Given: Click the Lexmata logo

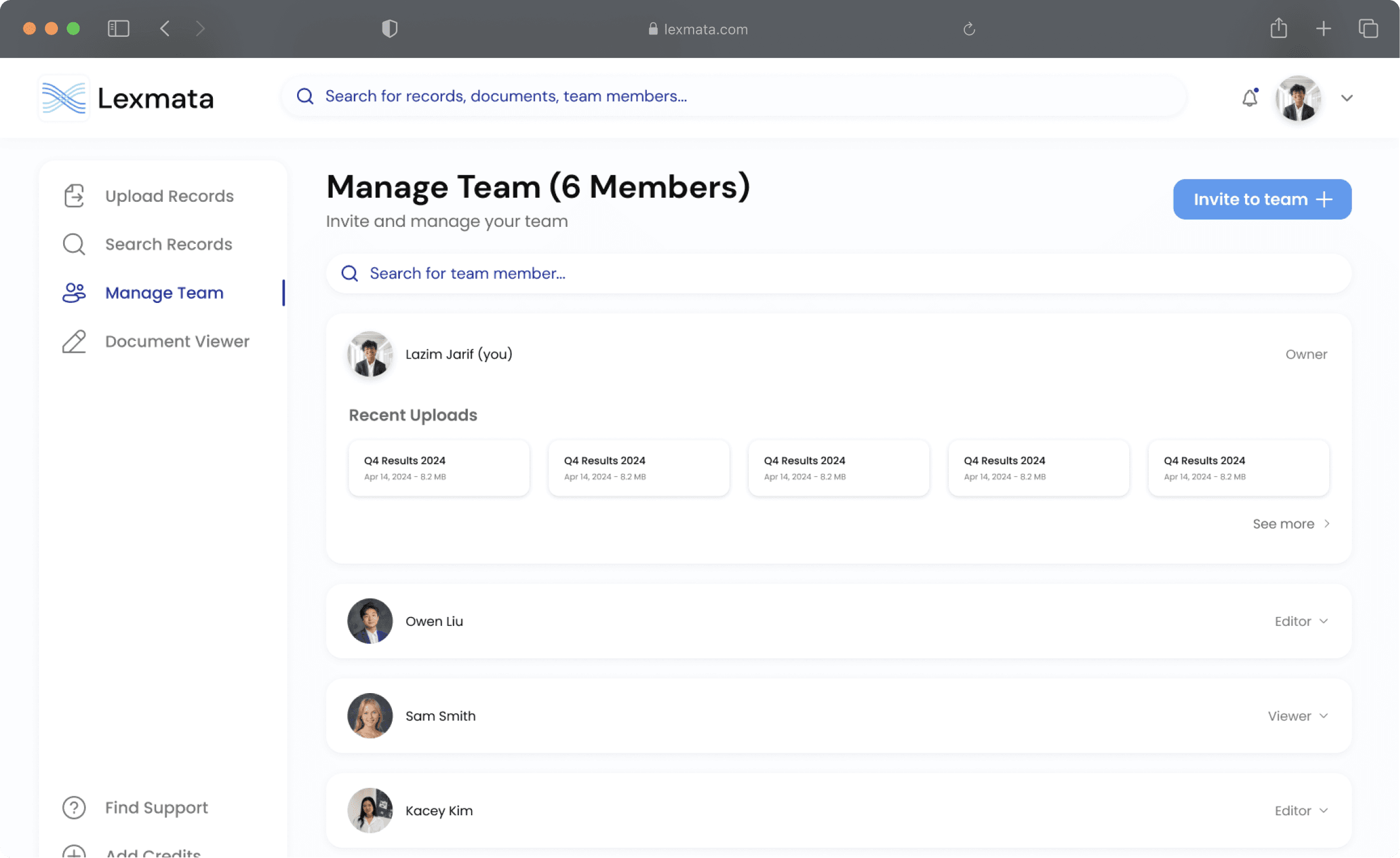Looking at the screenshot, I should [126, 98].
